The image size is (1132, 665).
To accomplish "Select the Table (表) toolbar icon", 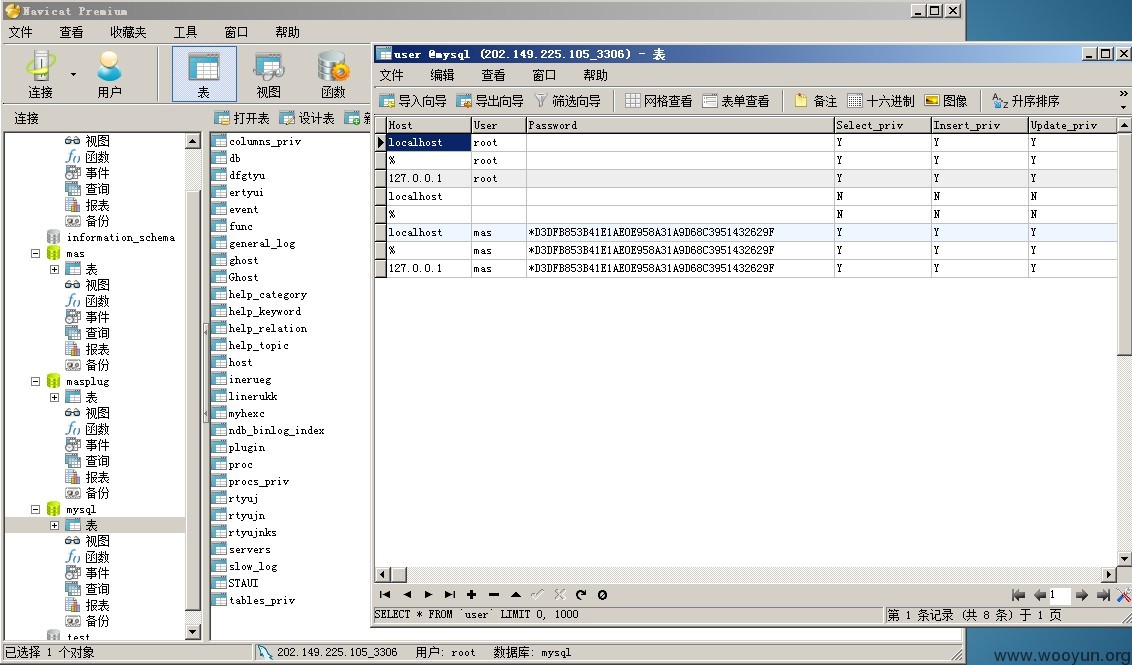I will click(x=204, y=74).
